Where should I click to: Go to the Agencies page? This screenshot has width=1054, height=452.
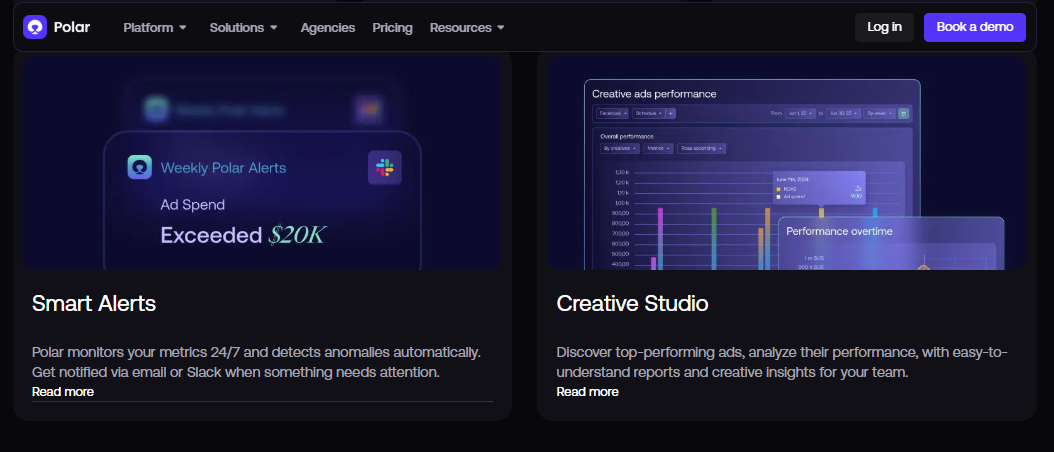coord(328,28)
